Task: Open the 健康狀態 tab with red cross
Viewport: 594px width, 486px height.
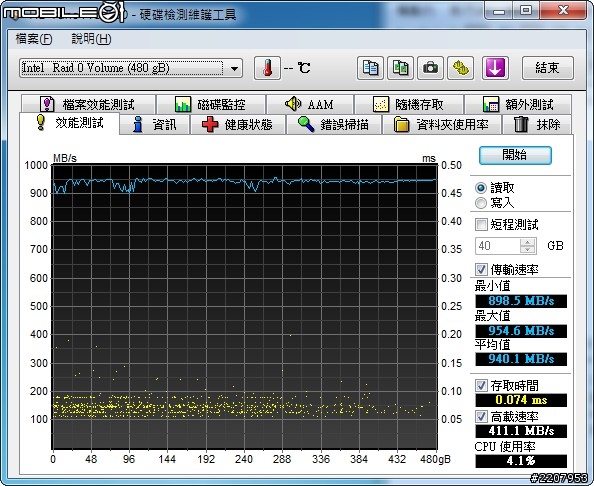Action: tap(238, 125)
